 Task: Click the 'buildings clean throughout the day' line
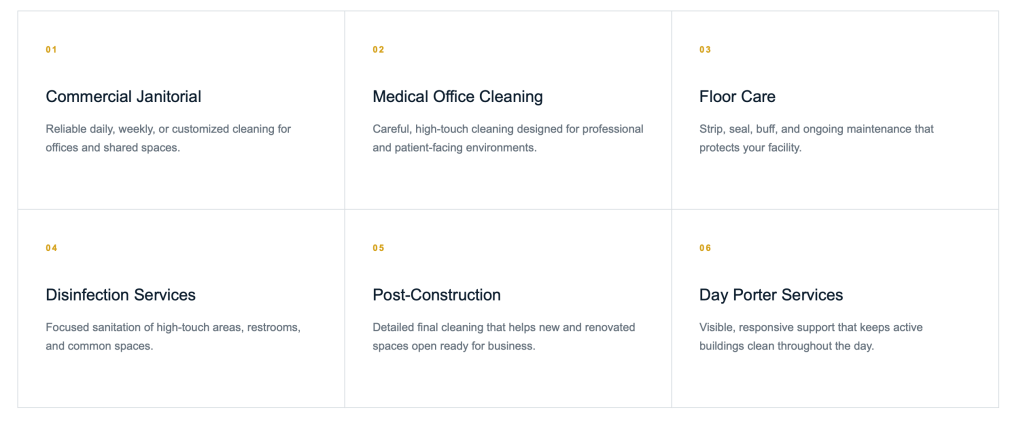click(x=786, y=346)
